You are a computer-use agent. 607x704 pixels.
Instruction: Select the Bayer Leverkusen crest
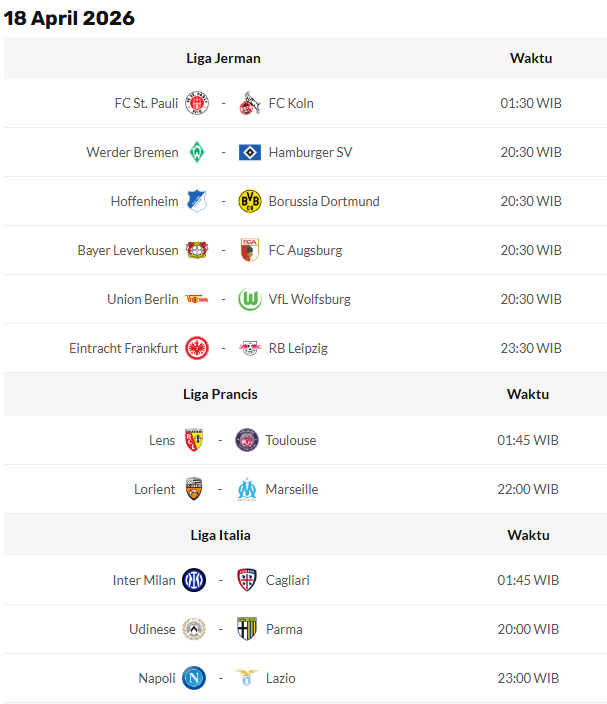coord(197,250)
